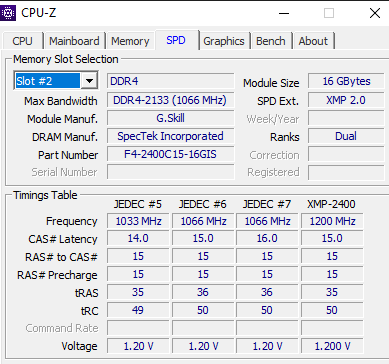The height and width of the screenshot is (364, 389).
Task: Click the XMP-2400 column header
Action: click(x=331, y=204)
